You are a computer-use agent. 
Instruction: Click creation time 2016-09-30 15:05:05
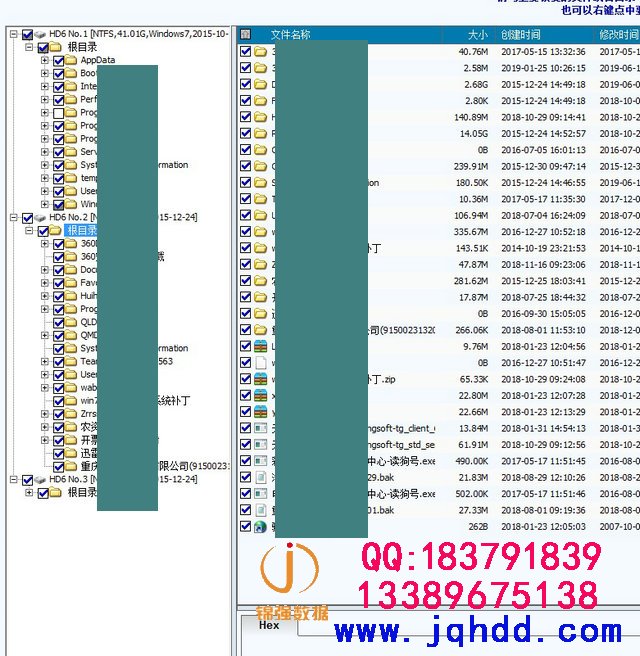(x=543, y=314)
